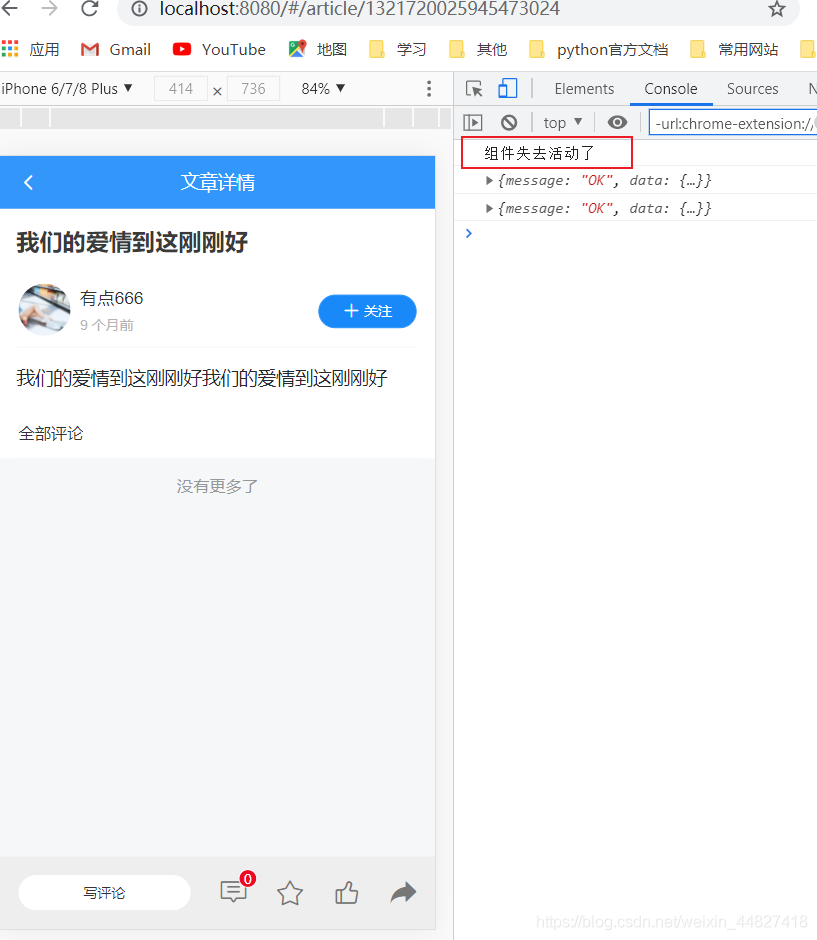Switch to the Sources tab
The width and height of the screenshot is (817, 940).
(752, 89)
